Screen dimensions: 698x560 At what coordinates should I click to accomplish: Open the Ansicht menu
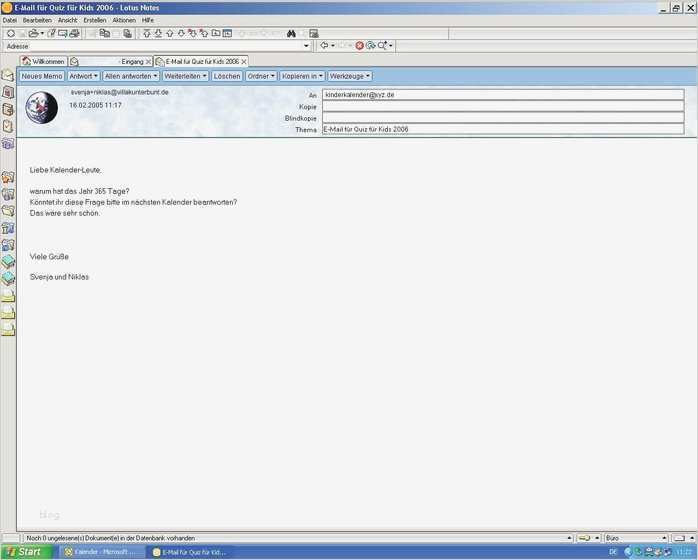point(68,20)
